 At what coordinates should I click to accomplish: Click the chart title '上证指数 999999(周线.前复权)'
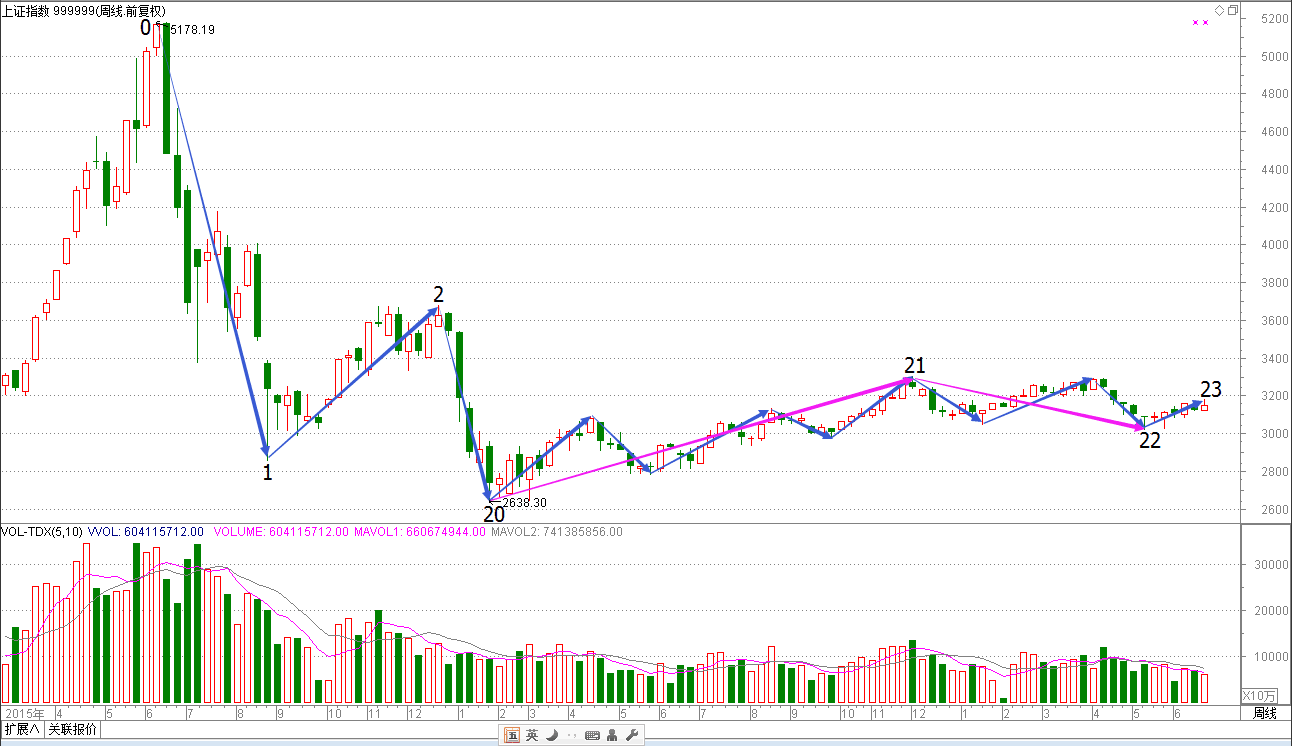(x=84, y=10)
